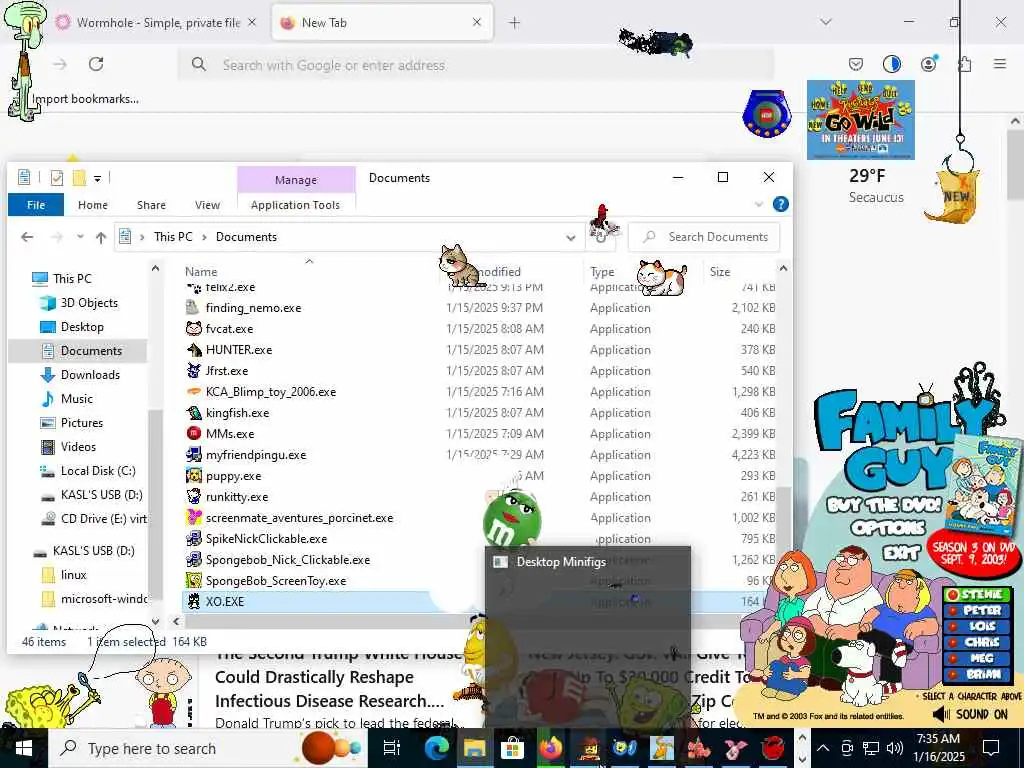
Task: Open Pictures in navigation pane
Action: 82,423
